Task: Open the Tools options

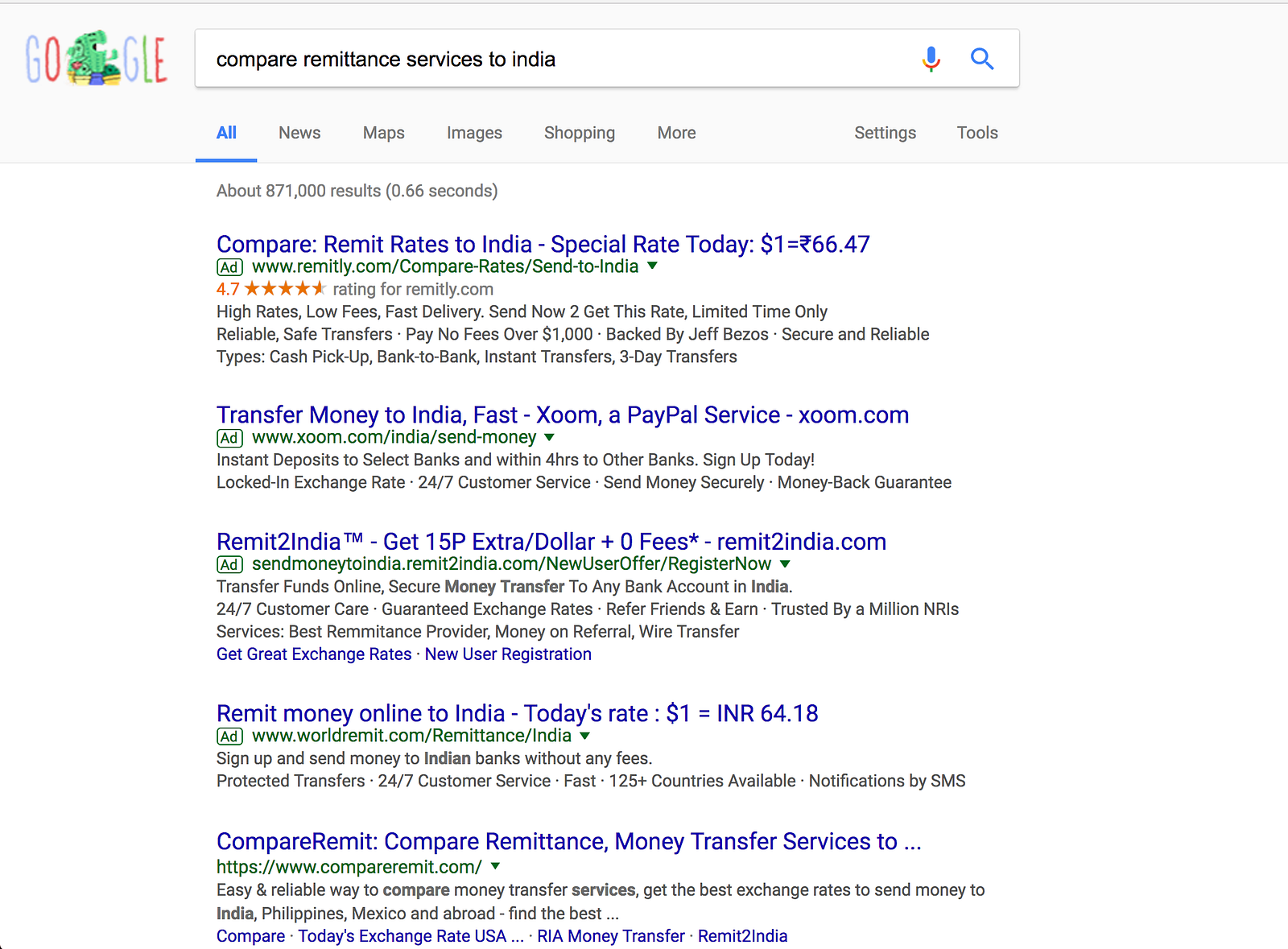Action: (x=976, y=133)
